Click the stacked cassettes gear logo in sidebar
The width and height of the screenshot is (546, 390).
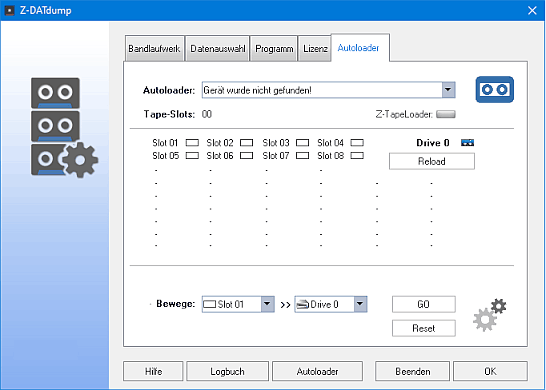click(65, 127)
